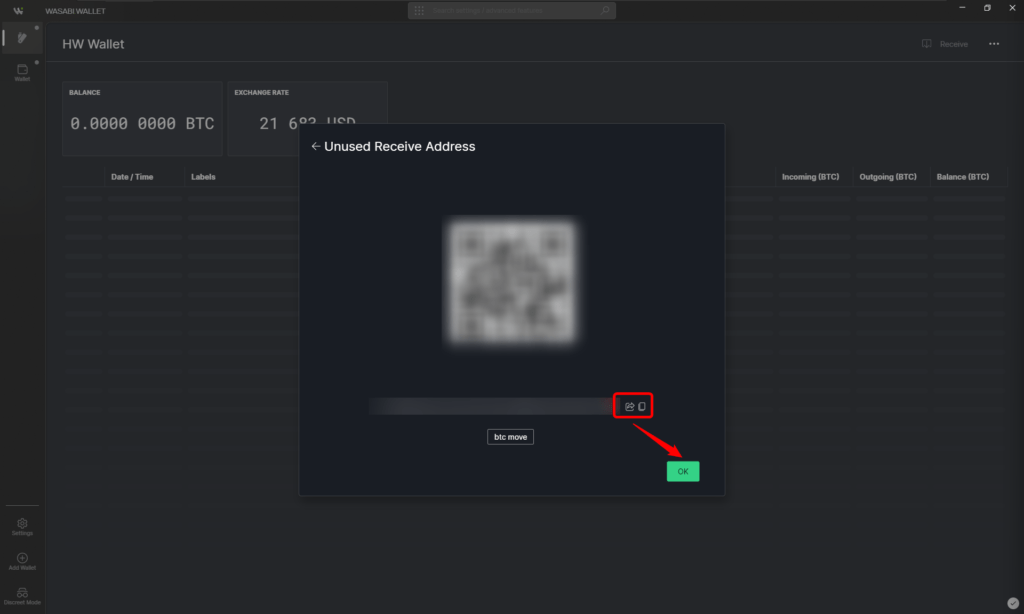
Task: Click the Labels column header
Action: click(x=203, y=177)
